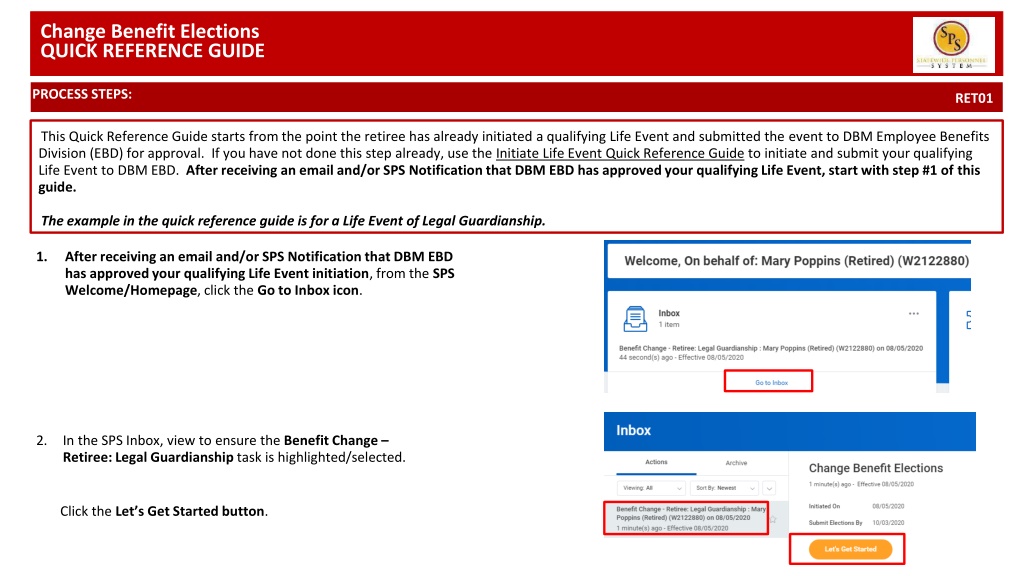Image resolution: width=1024 pixels, height=576 pixels.
Task: Click the SPS Statewide Personnel System logo
Action: [953, 44]
